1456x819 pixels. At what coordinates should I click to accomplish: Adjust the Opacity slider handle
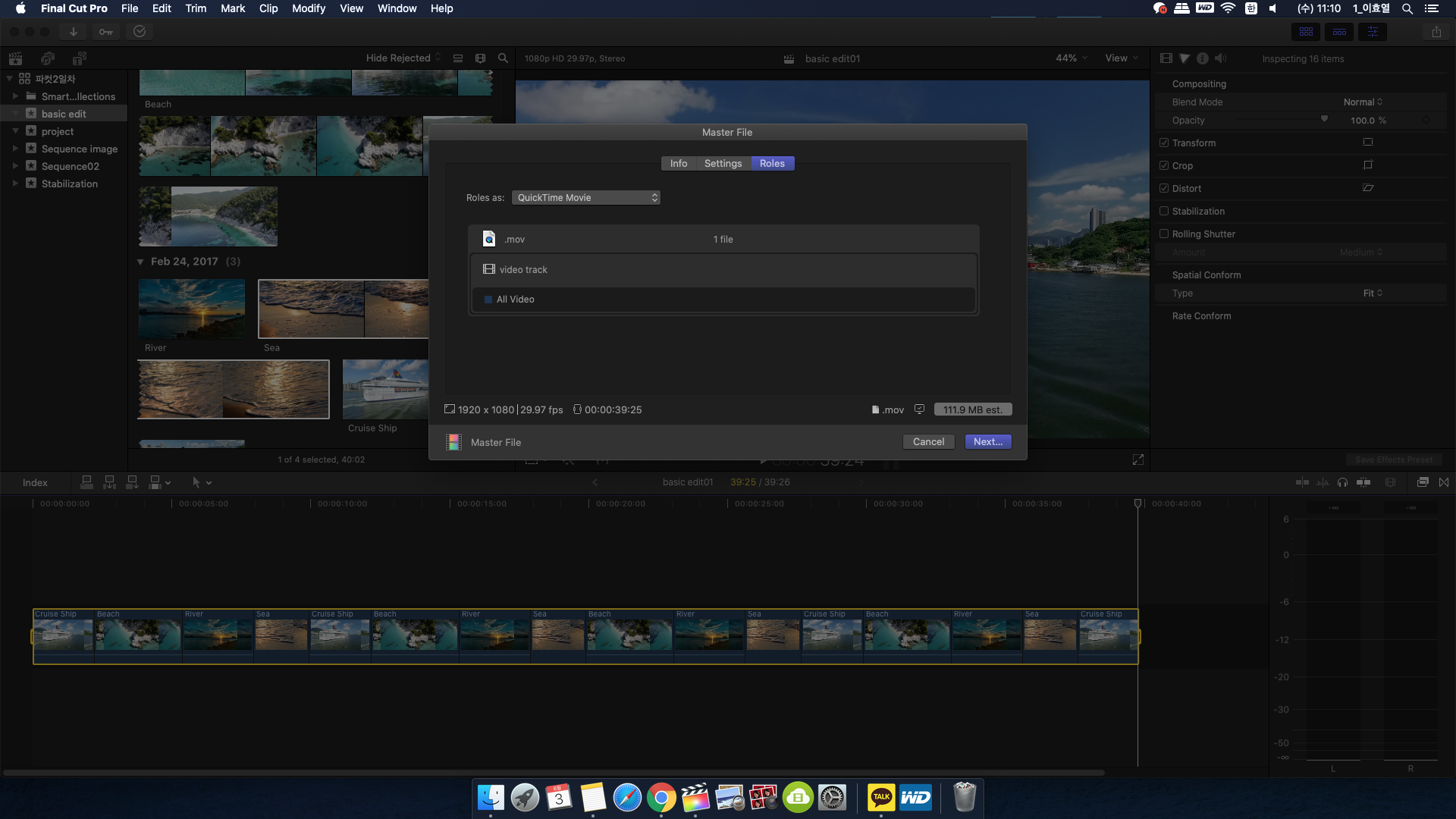(1324, 120)
